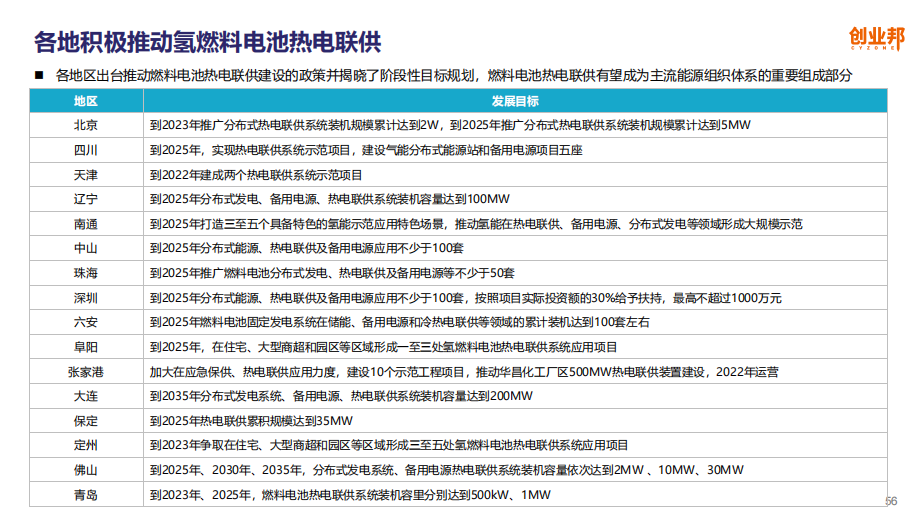Screen dimensions: 922x518
Task: Click the 天津 row label
Action: pyautogui.click(x=86, y=175)
